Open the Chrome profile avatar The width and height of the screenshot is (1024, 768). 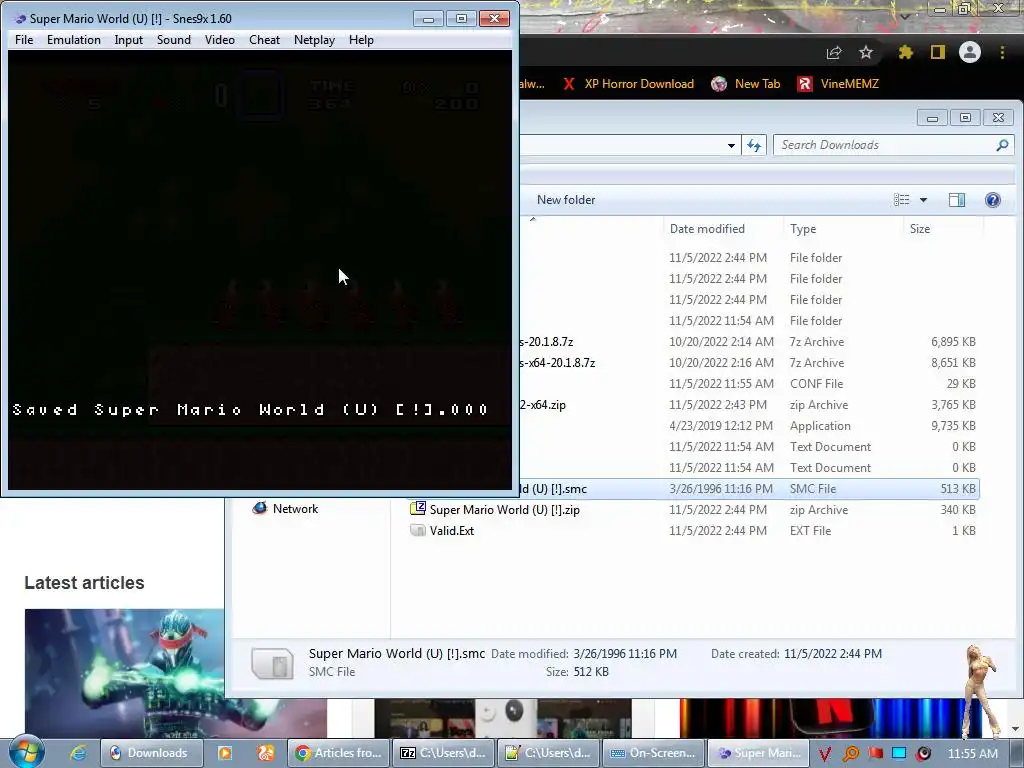click(x=970, y=52)
